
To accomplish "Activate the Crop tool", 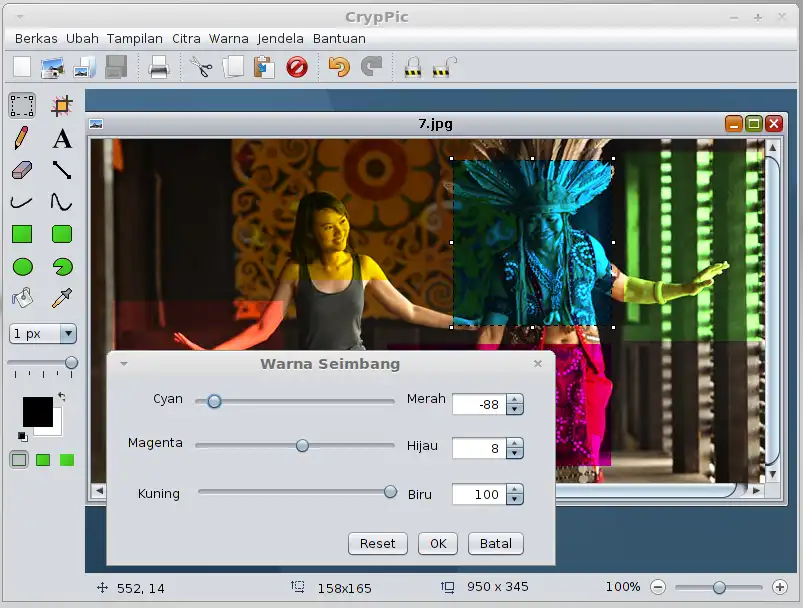I will (62, 106).
